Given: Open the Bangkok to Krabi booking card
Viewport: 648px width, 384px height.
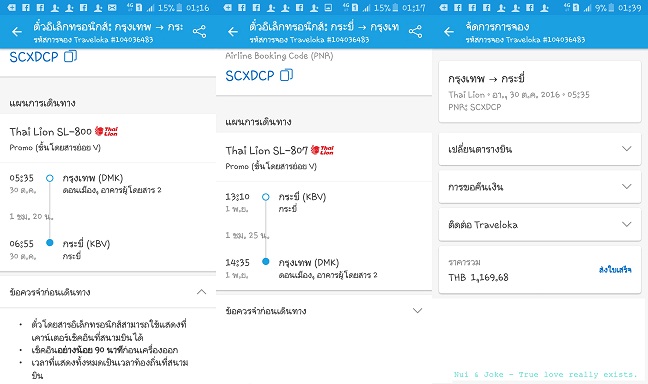Looking at the screenshot, I should click(540, 92).
